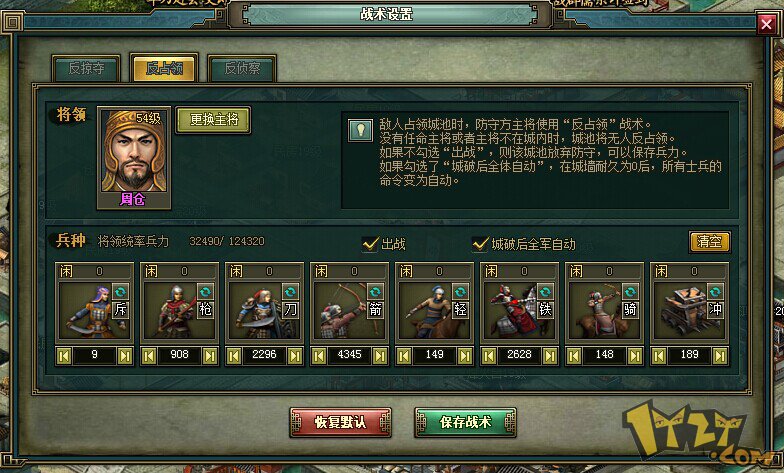This screenshot has height=473, width=784.
Task: Click the red 恢复默认 button
Action: (x=340, y=422)
